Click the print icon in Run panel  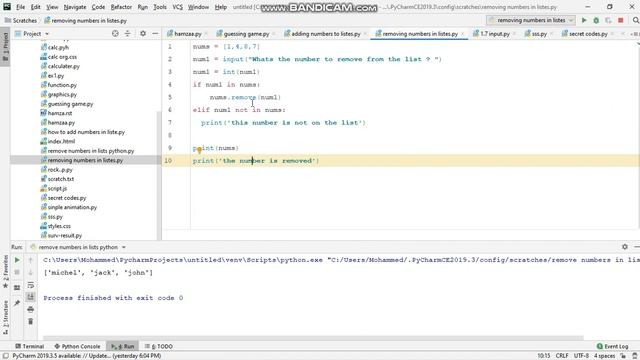point(31,309)
